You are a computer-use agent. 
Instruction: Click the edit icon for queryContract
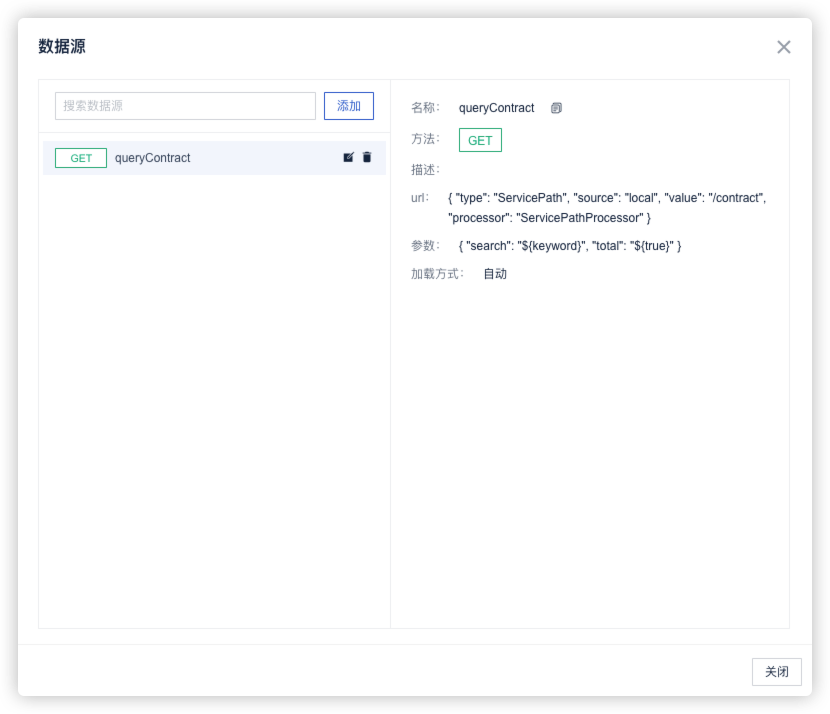(x=348, y=158)
